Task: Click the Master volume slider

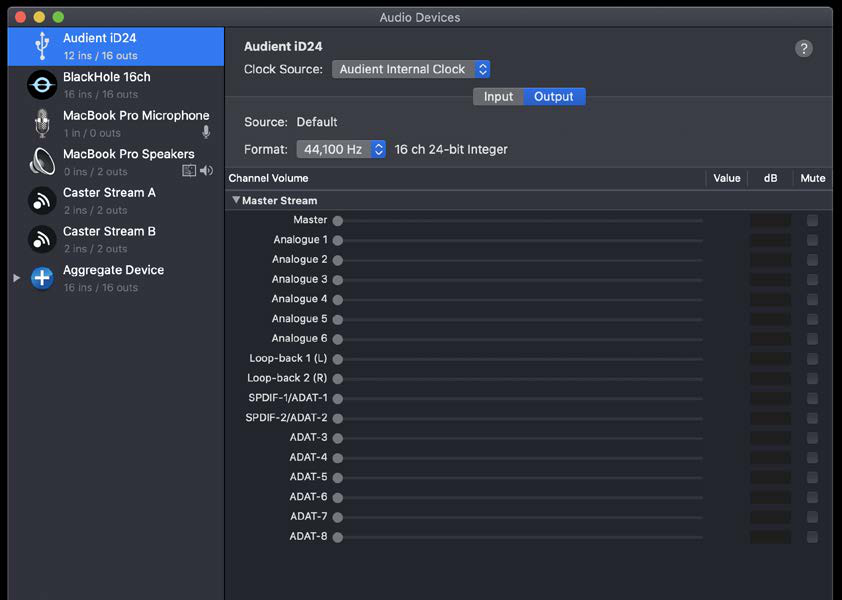Action: point(518,221)
